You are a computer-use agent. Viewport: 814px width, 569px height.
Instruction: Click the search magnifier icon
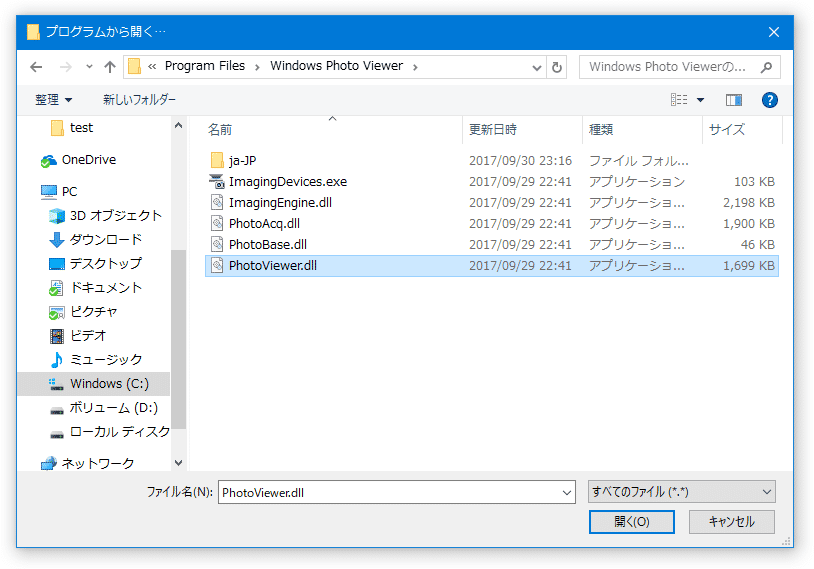766,67
